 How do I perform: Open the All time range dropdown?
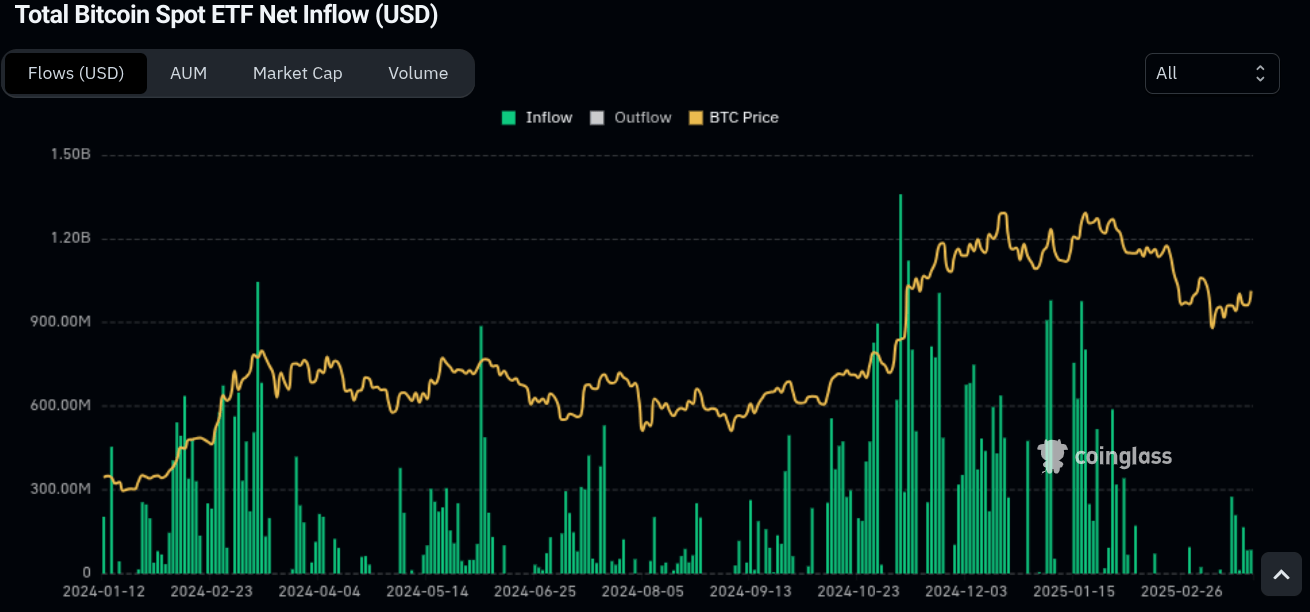click(x=1212, y=73)
